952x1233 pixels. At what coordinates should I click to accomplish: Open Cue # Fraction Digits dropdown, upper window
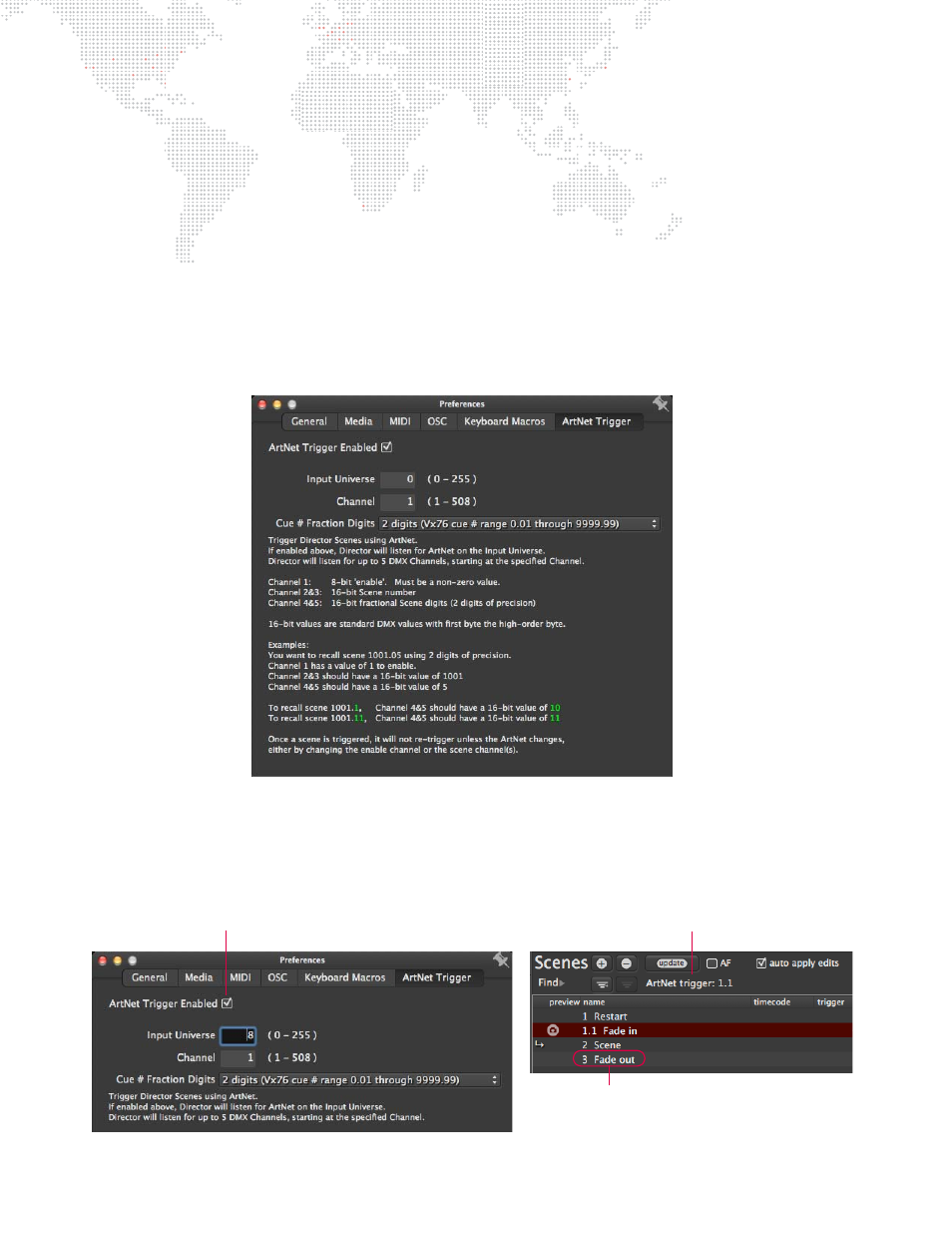520,524
